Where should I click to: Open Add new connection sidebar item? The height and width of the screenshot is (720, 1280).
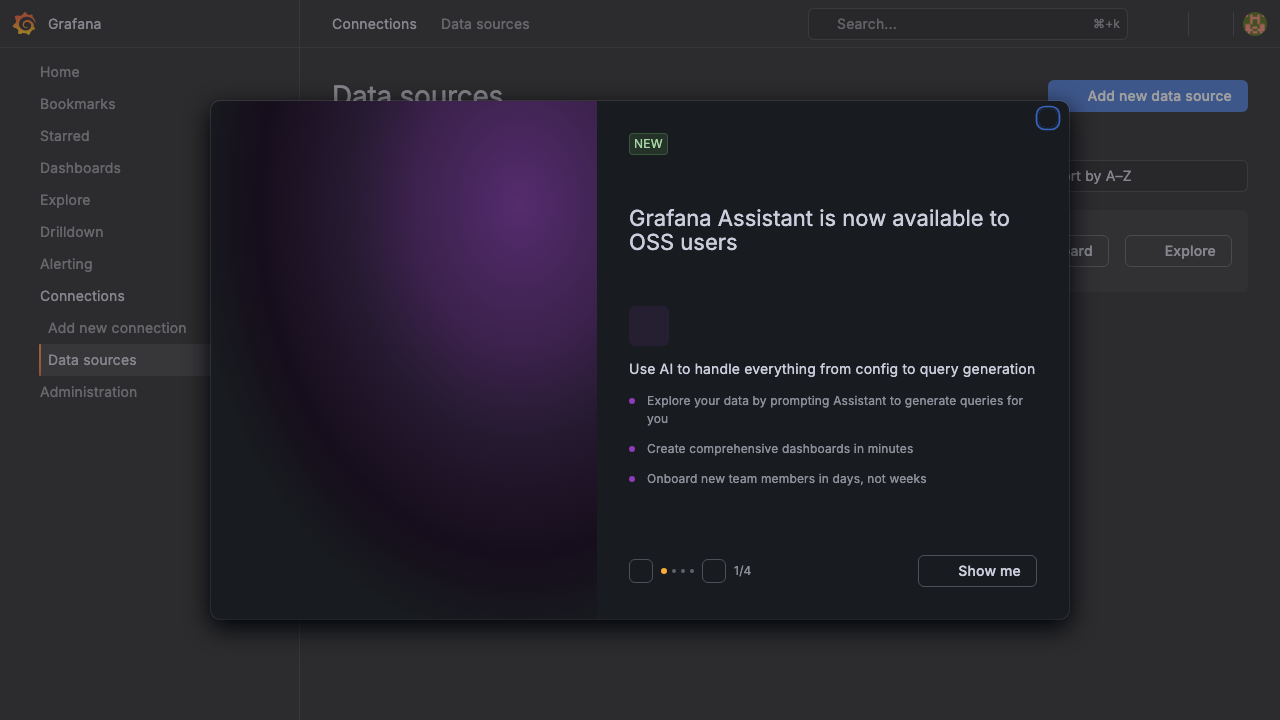117,328
